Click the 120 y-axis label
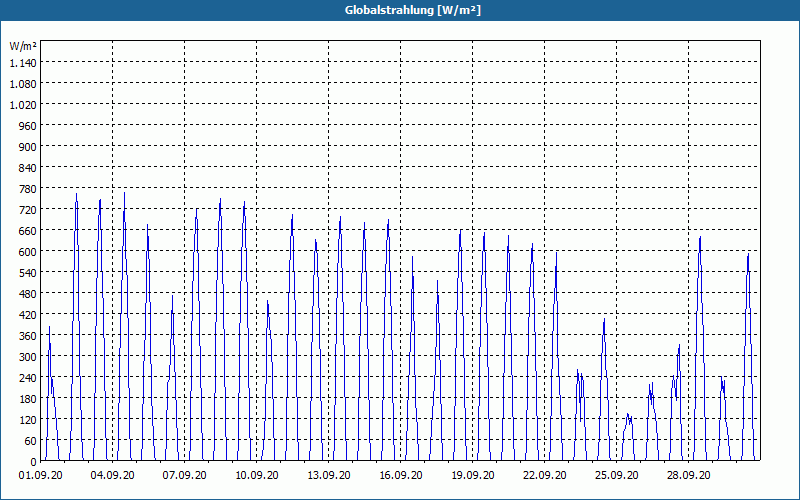This screenshot has height=500, width=800. coord(28,420)
